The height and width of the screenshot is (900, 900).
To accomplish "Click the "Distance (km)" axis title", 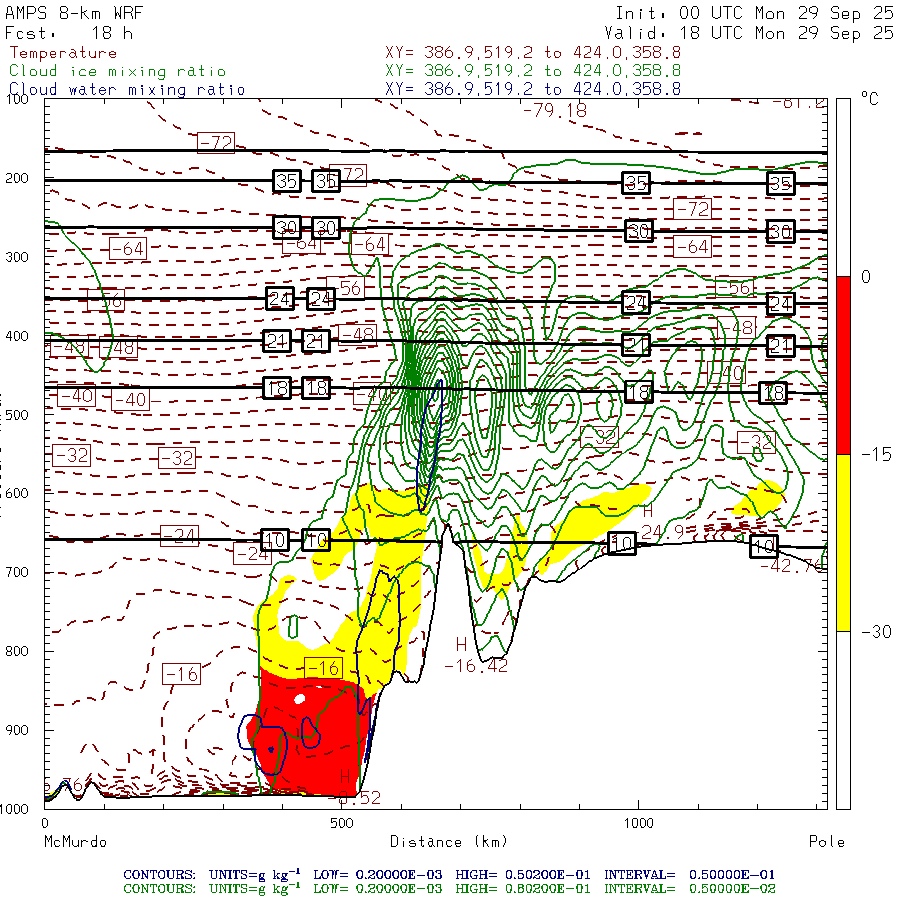I will [x=449, y=842].
